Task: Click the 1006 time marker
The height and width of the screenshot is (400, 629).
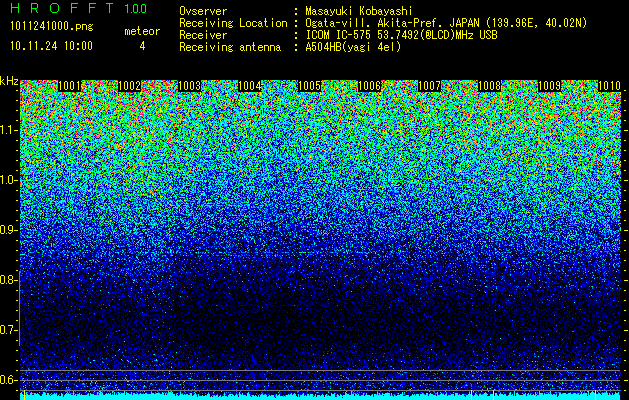Action: [369, 86]
